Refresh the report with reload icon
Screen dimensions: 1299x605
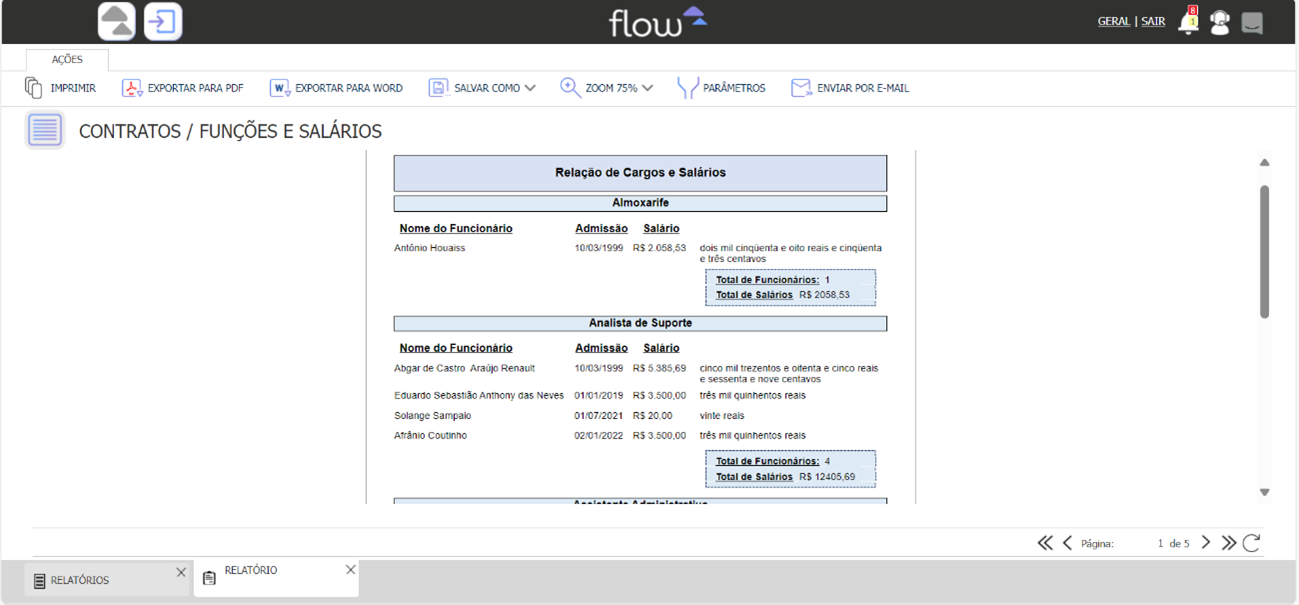click(x=1251, y=543)
